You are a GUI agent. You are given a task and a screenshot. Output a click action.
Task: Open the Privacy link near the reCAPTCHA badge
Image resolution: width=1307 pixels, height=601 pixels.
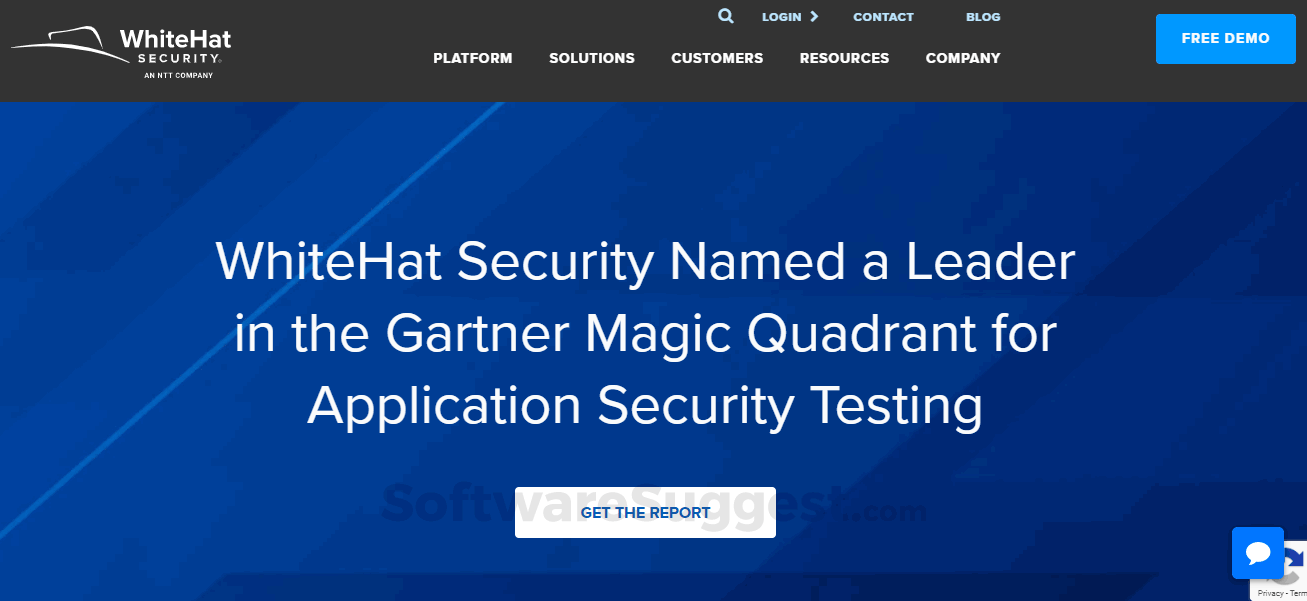[x=1269, y=592]
